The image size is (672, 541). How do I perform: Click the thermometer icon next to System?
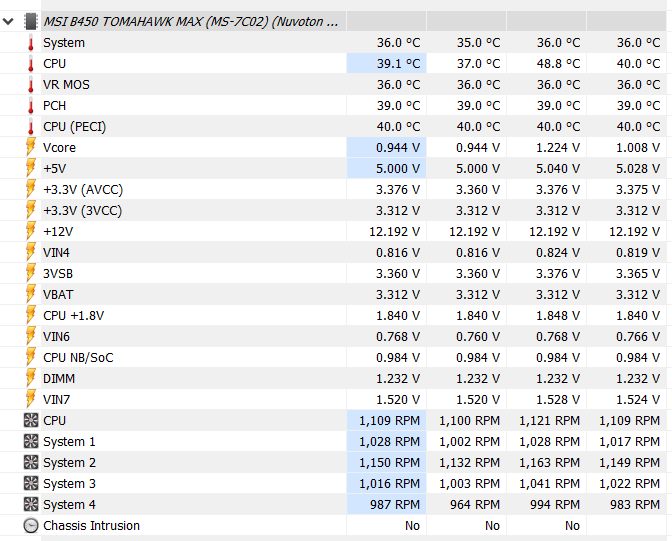(31, 43)
